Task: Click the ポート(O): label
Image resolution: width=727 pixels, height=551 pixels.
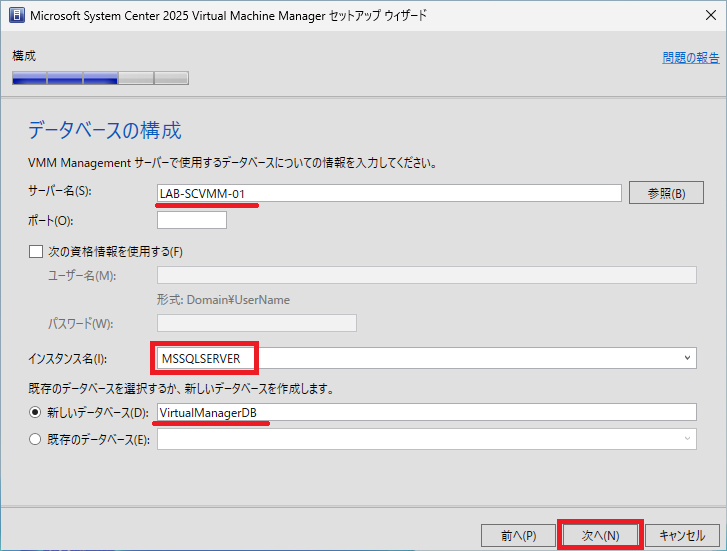Action: [51, 221]
